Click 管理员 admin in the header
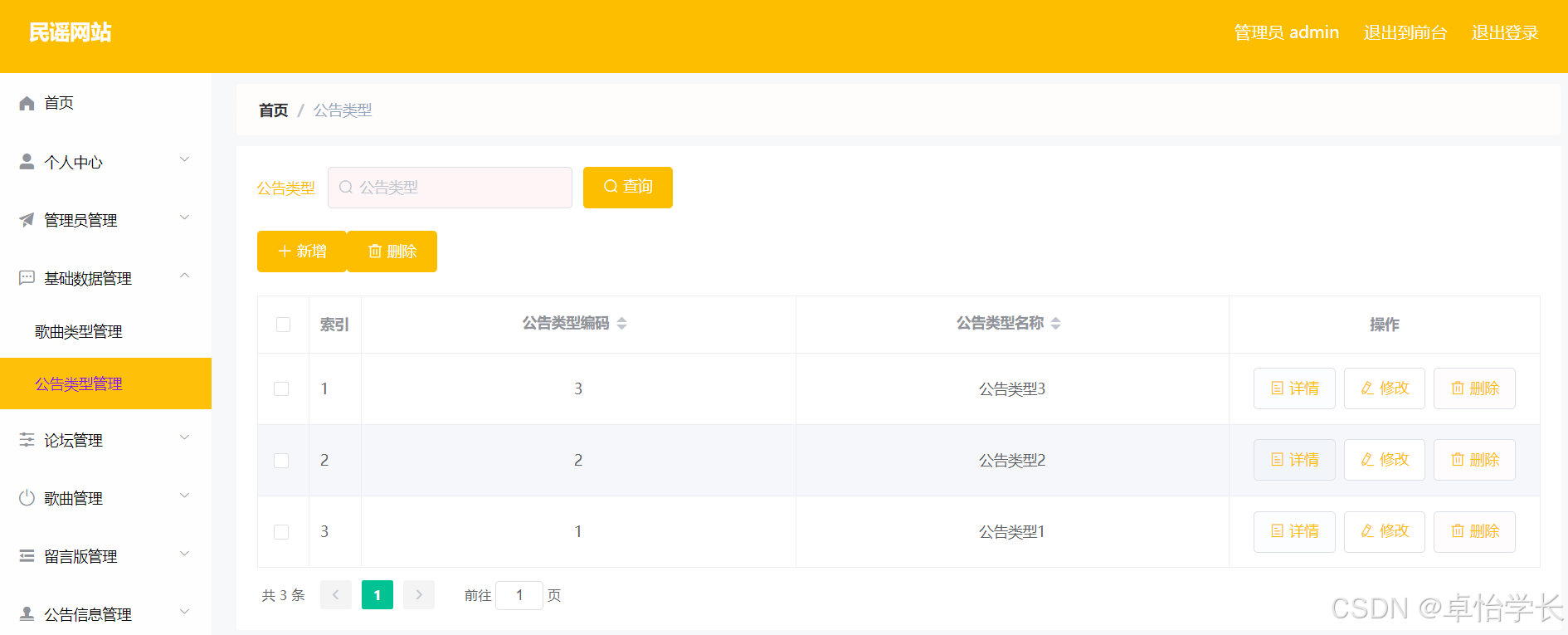 1286,32
